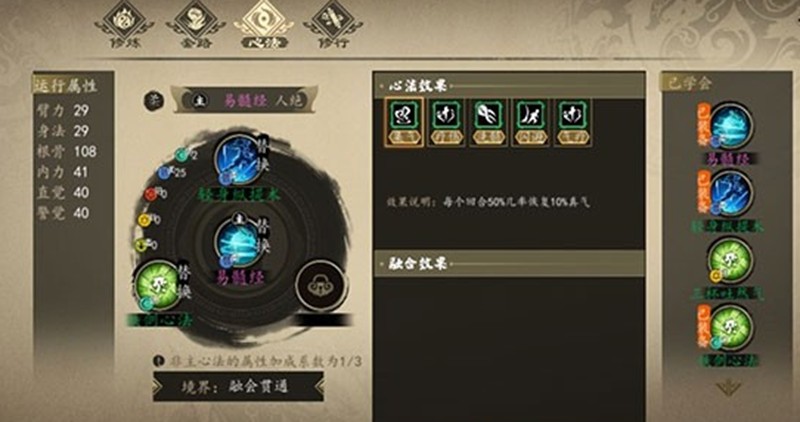
Task: Select the second 心法效果 effect icon
Action: pos(446,122)
